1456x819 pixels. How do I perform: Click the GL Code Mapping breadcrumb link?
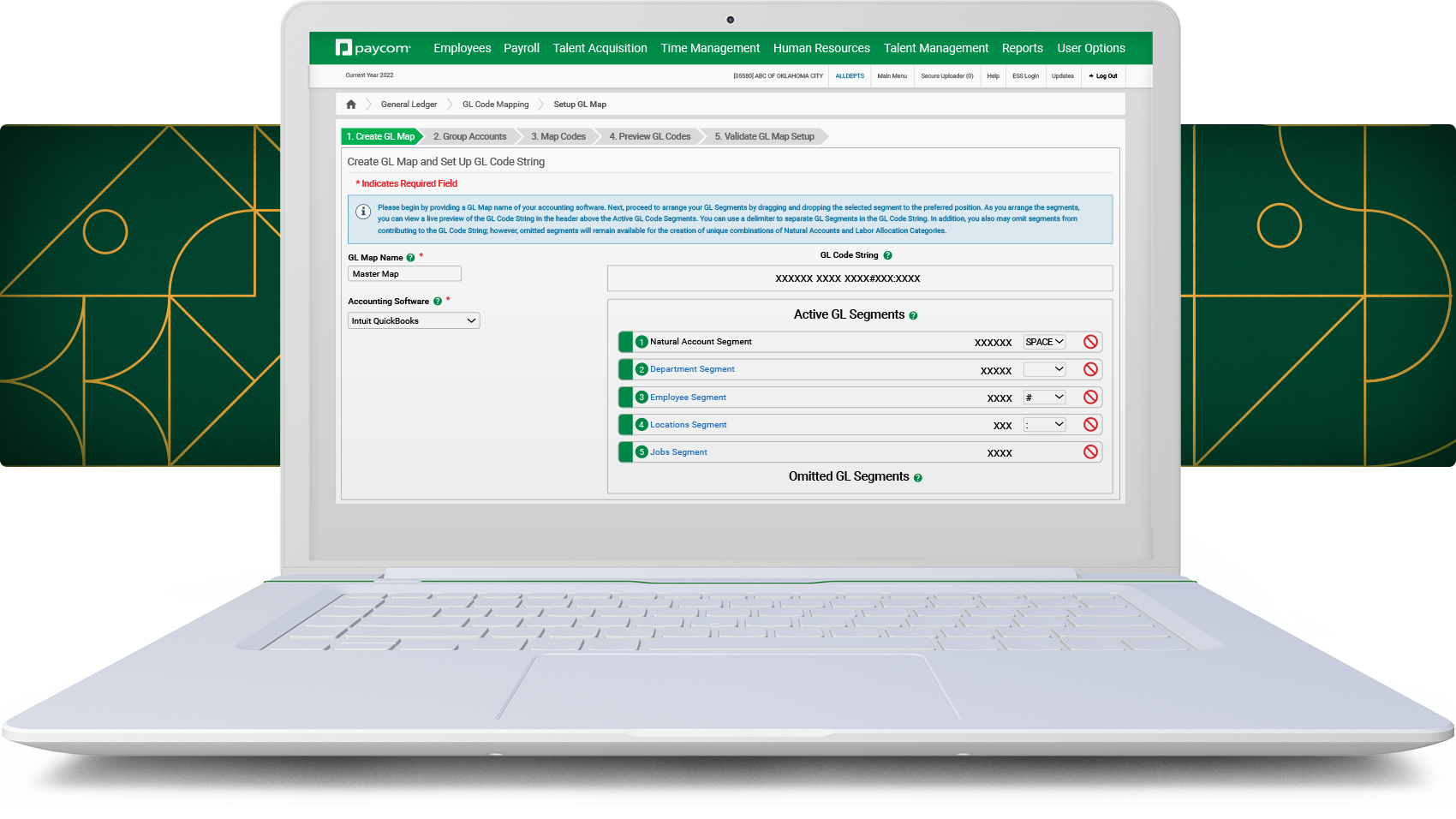[495, 105]
